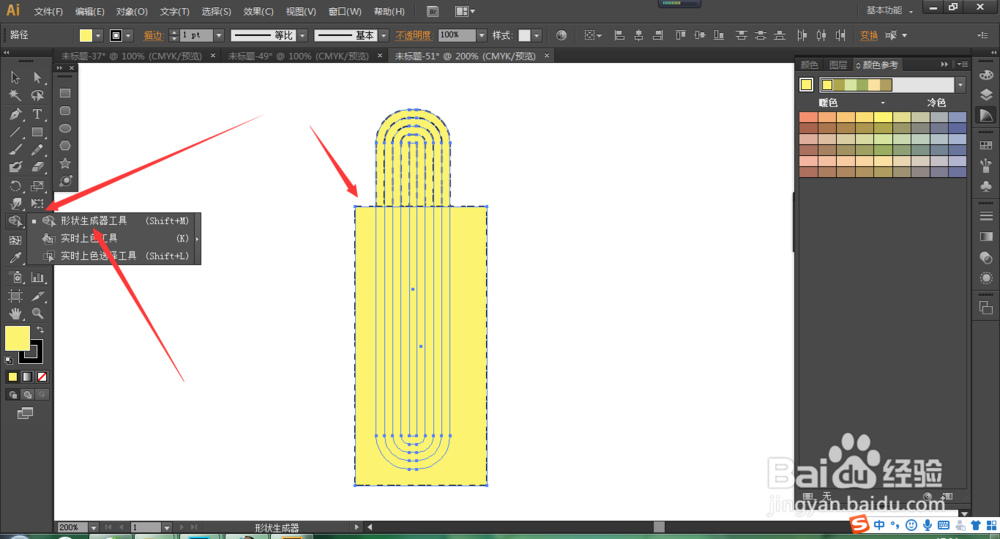Click base color swatch in color guide
1000x539 pixels.
tap(806, 85)
